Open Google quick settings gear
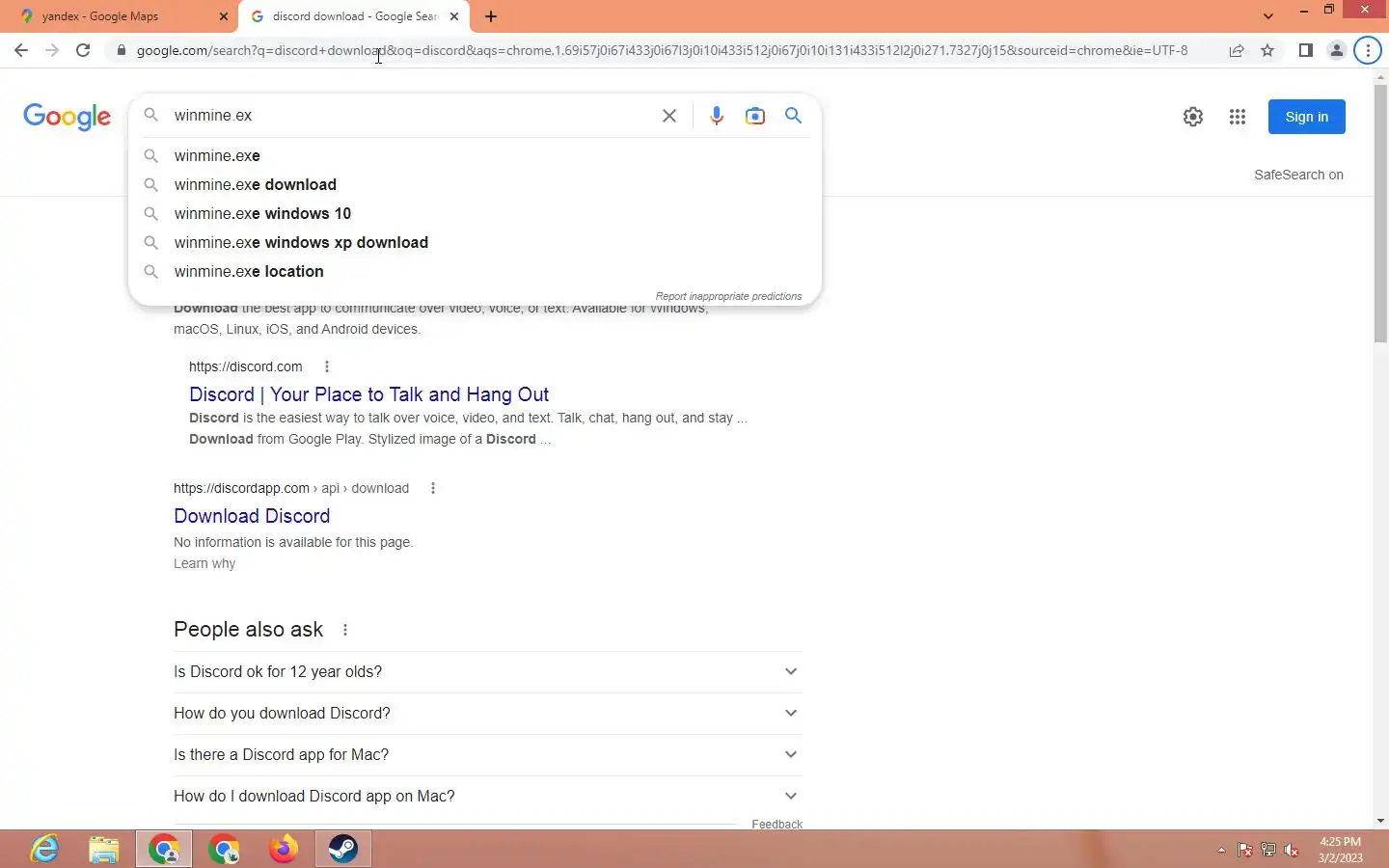1389x868 pixels. (1193, 117)
